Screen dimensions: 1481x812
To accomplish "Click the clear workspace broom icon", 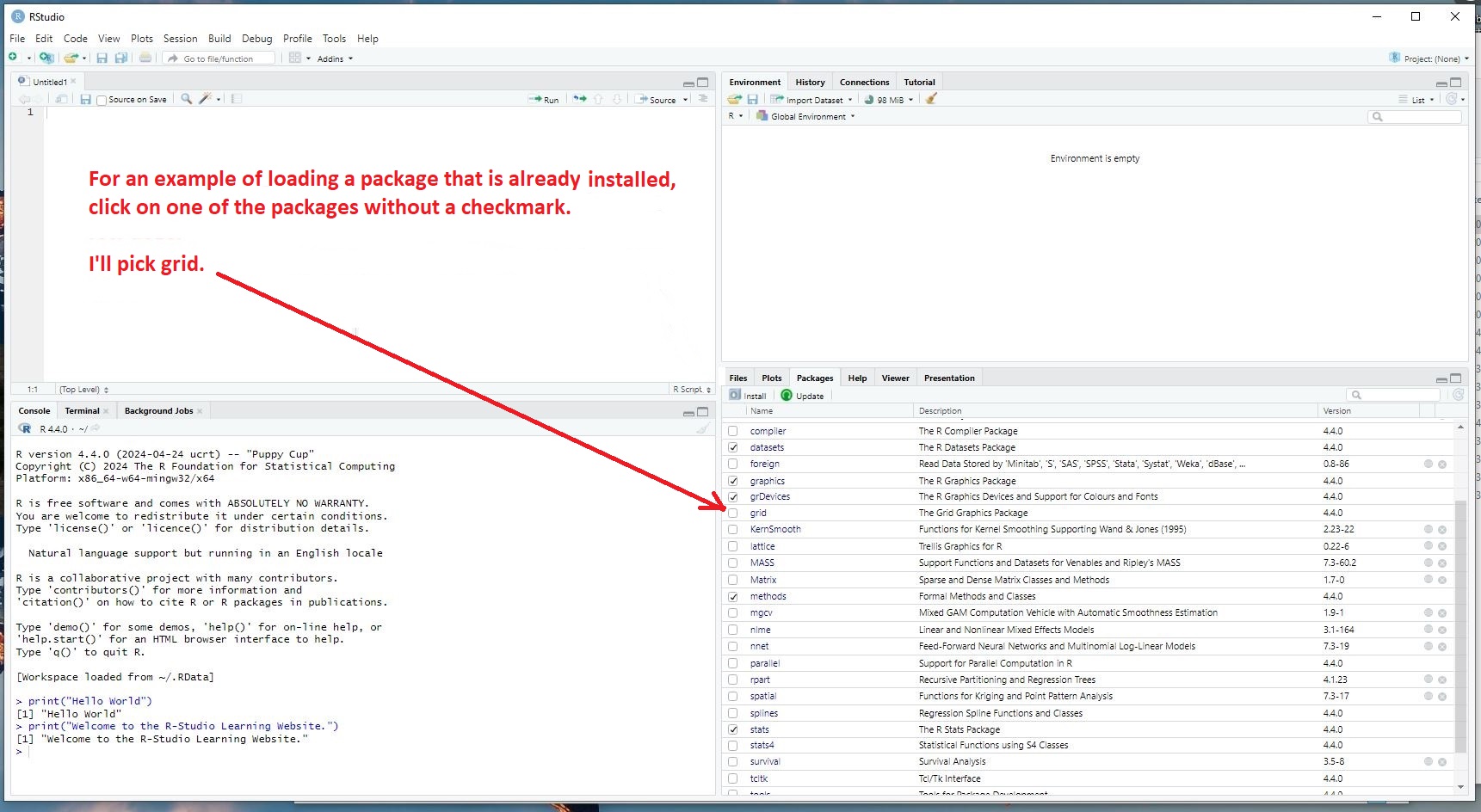I will pyautogui.click(x=931, y=99).
